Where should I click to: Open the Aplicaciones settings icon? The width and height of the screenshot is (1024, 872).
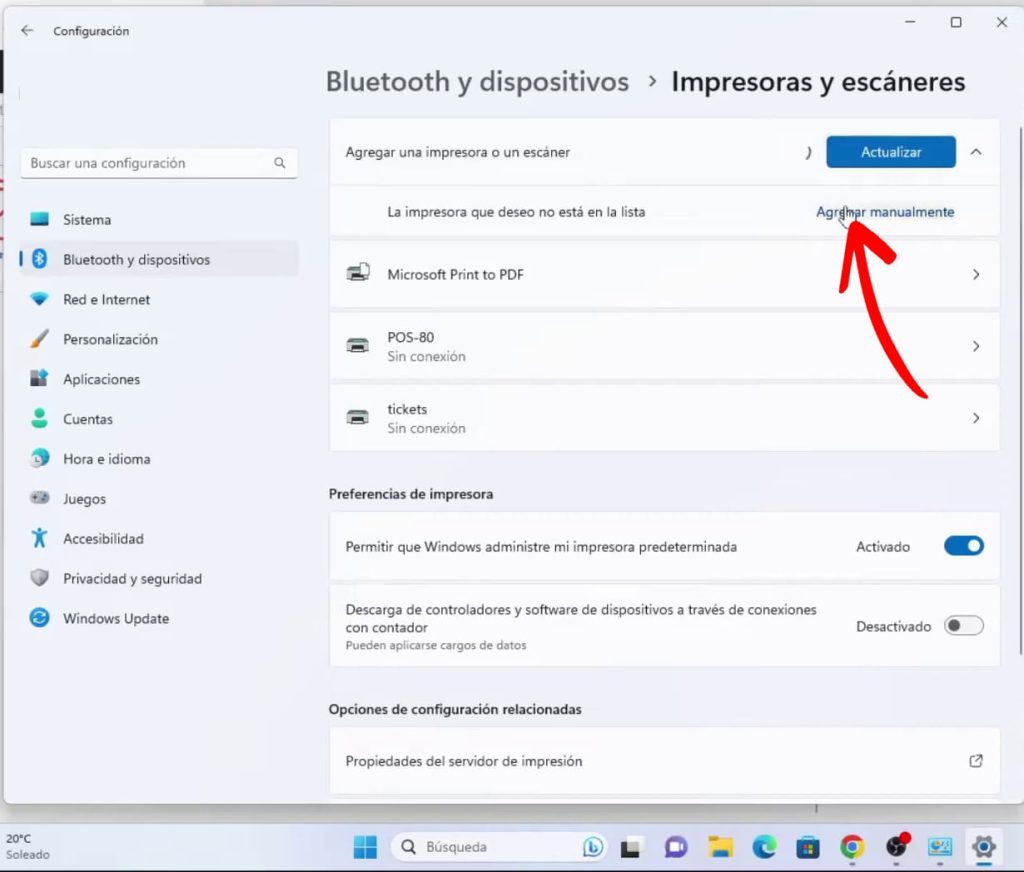[40, 378]
